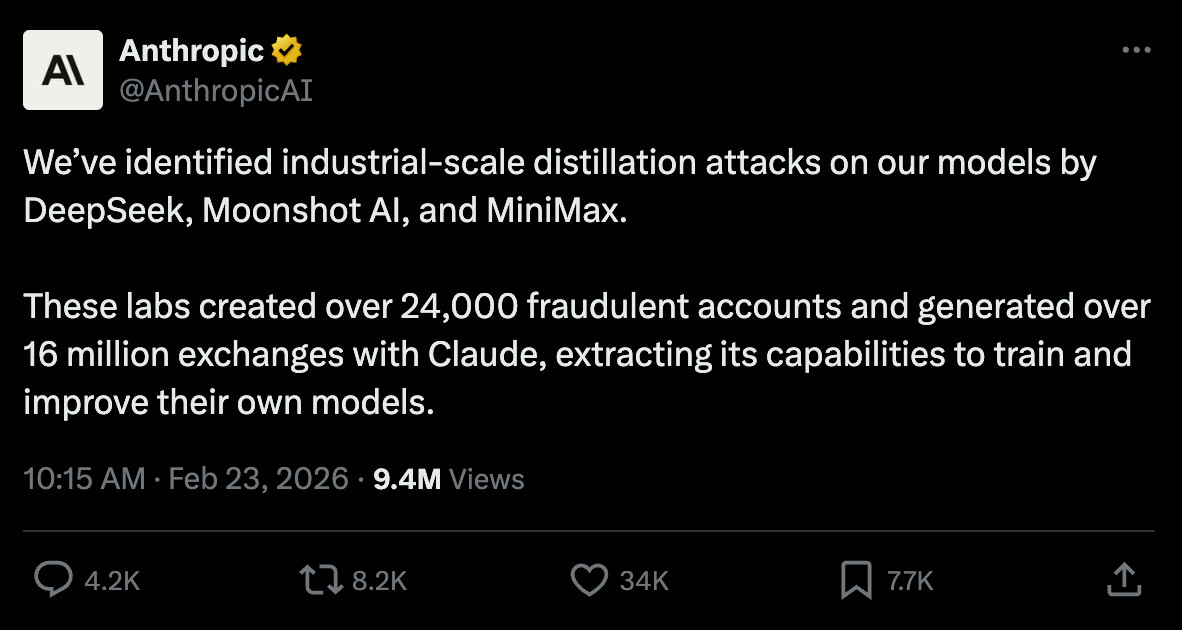Image resolution: width=1182 pixels, height=630 pixels.
Task: Click the Repost arrows icon
Action: 322,579
